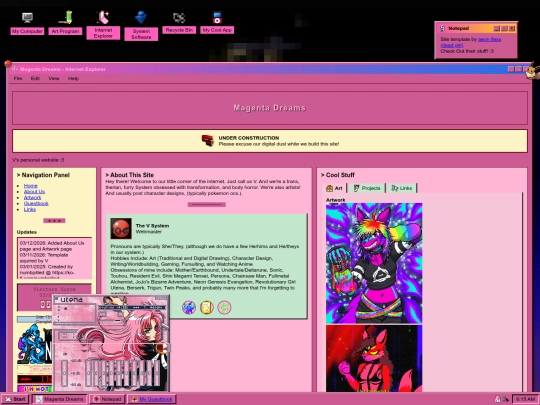Launch the Art Program desktop icon

click(x=65, y=23)
